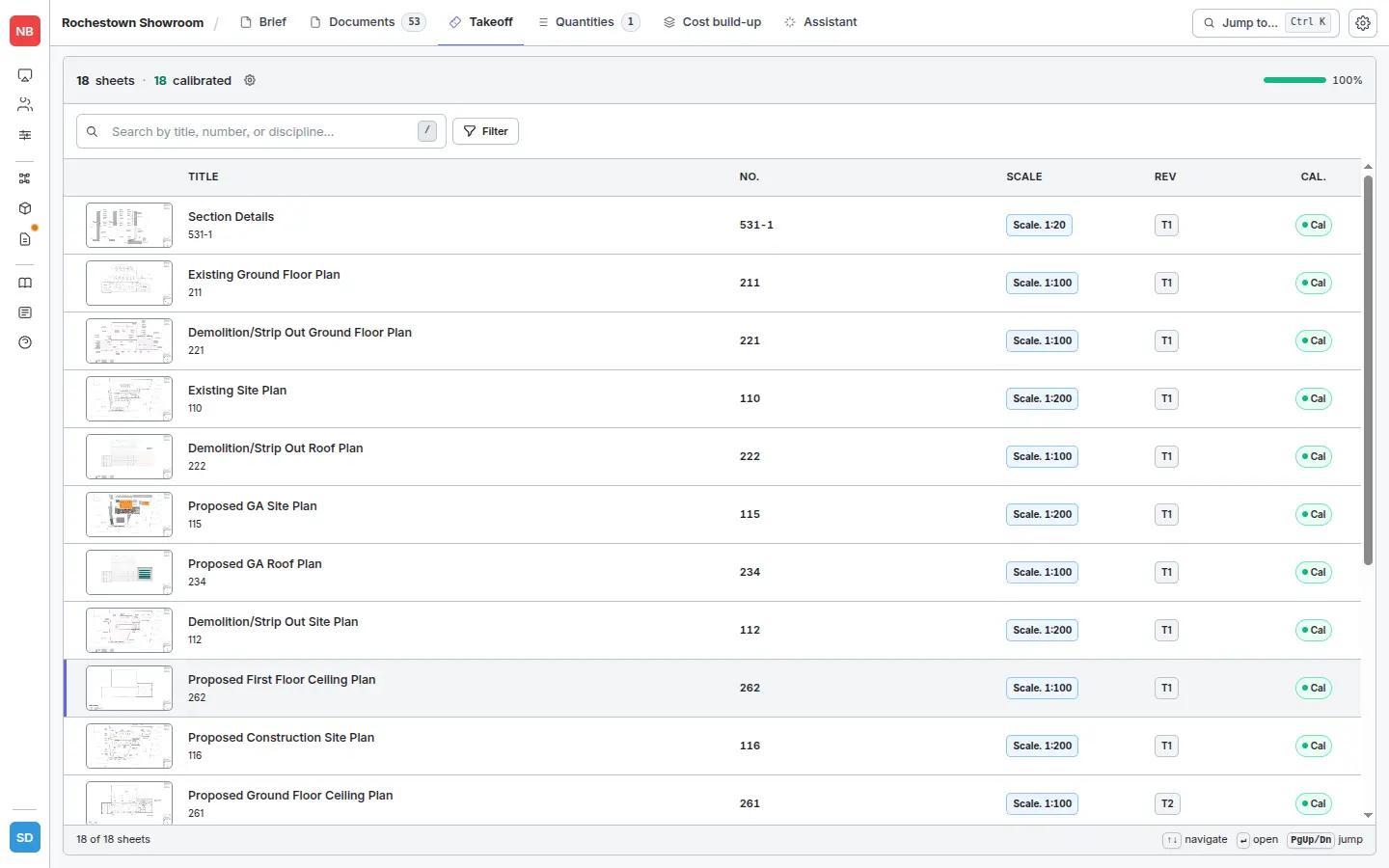Open the Jump to command search
Viewport: 1389px width, 868px height.
pos(1266,22)
